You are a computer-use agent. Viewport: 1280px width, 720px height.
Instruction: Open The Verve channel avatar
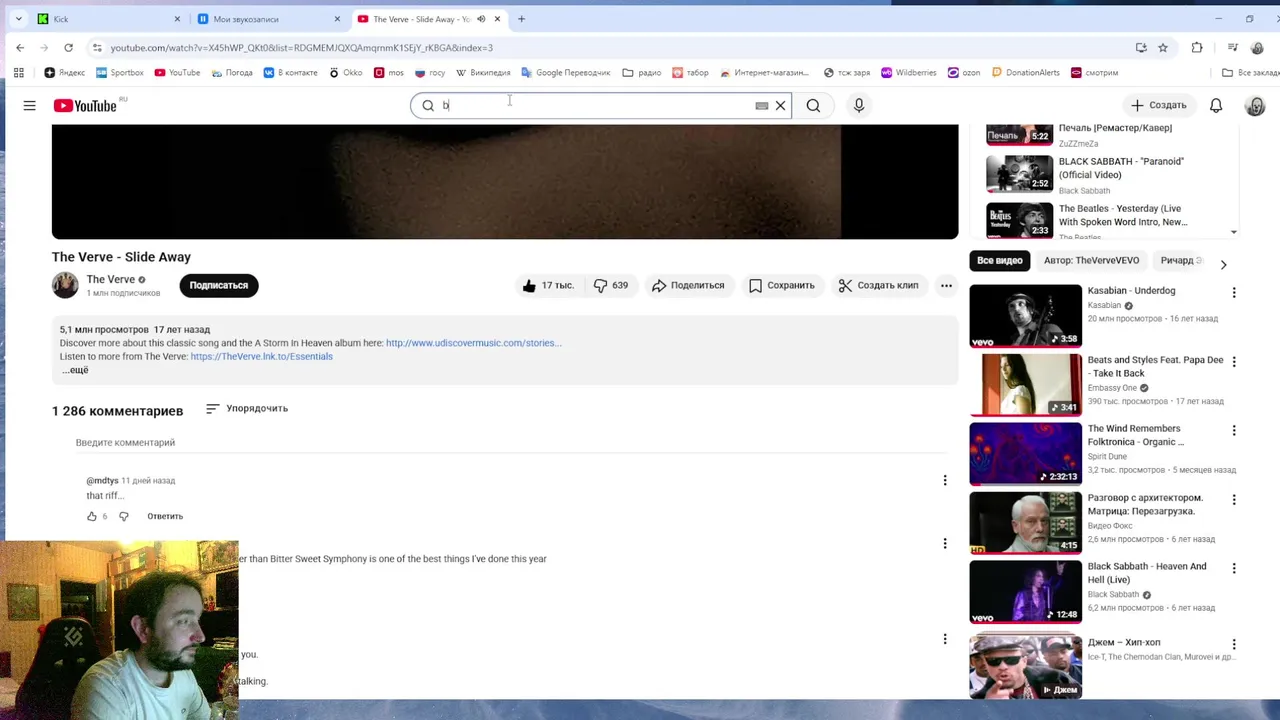click(65, 285)
